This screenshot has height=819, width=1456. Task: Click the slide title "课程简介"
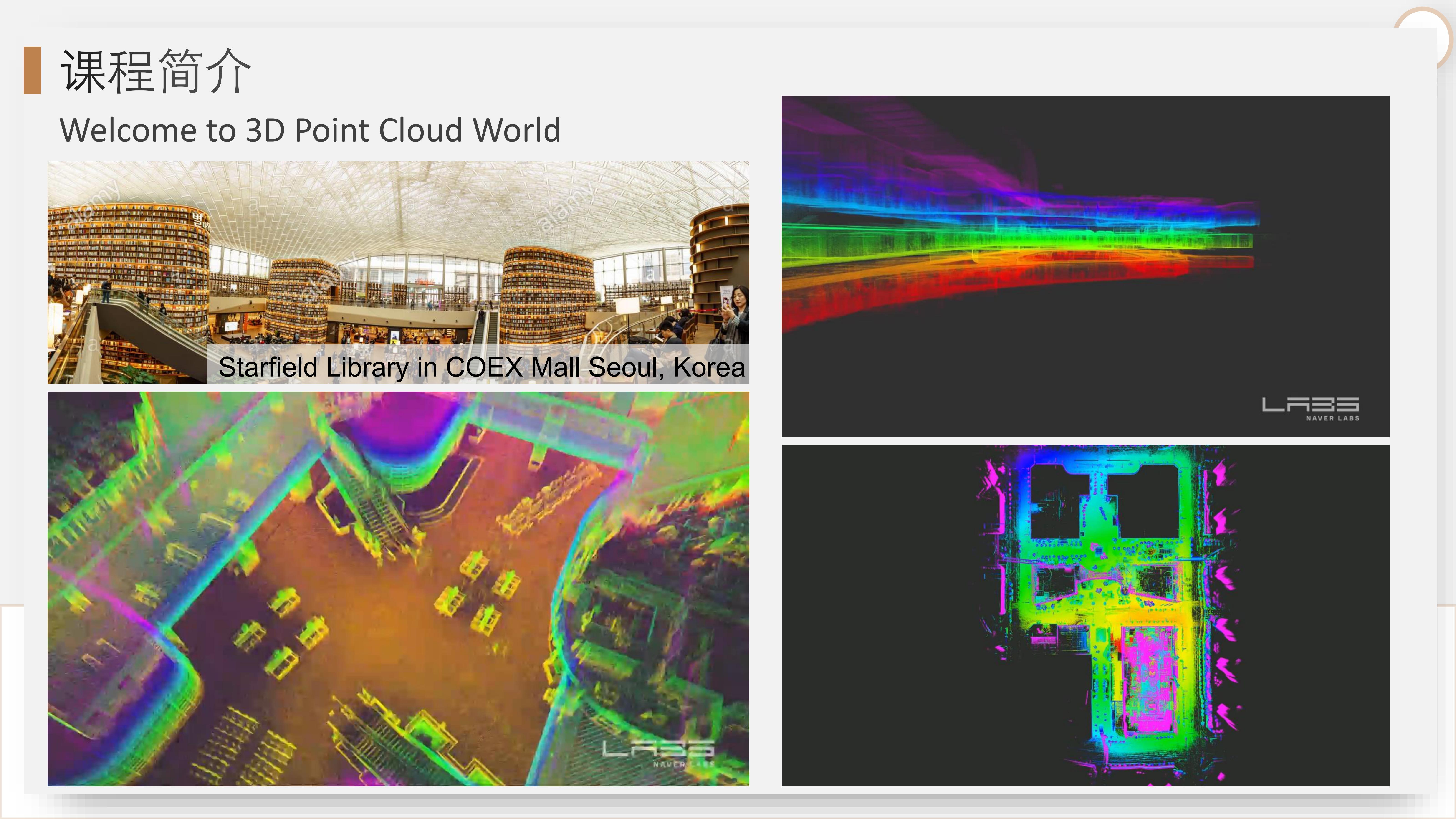tap(155, 71)
